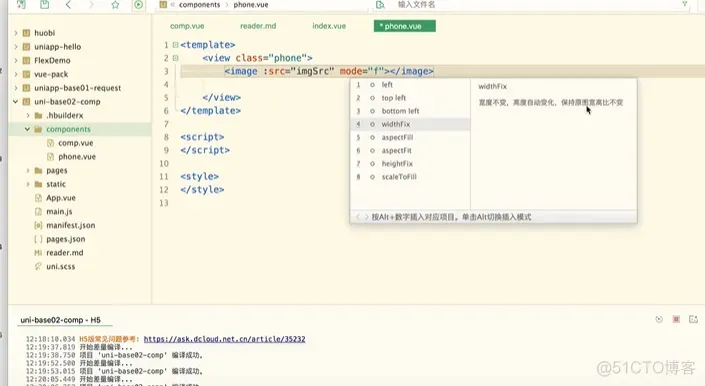The width and height of the screenshot is (705, 386).
Task: Click the bookmark star icon
Action: 116,4
